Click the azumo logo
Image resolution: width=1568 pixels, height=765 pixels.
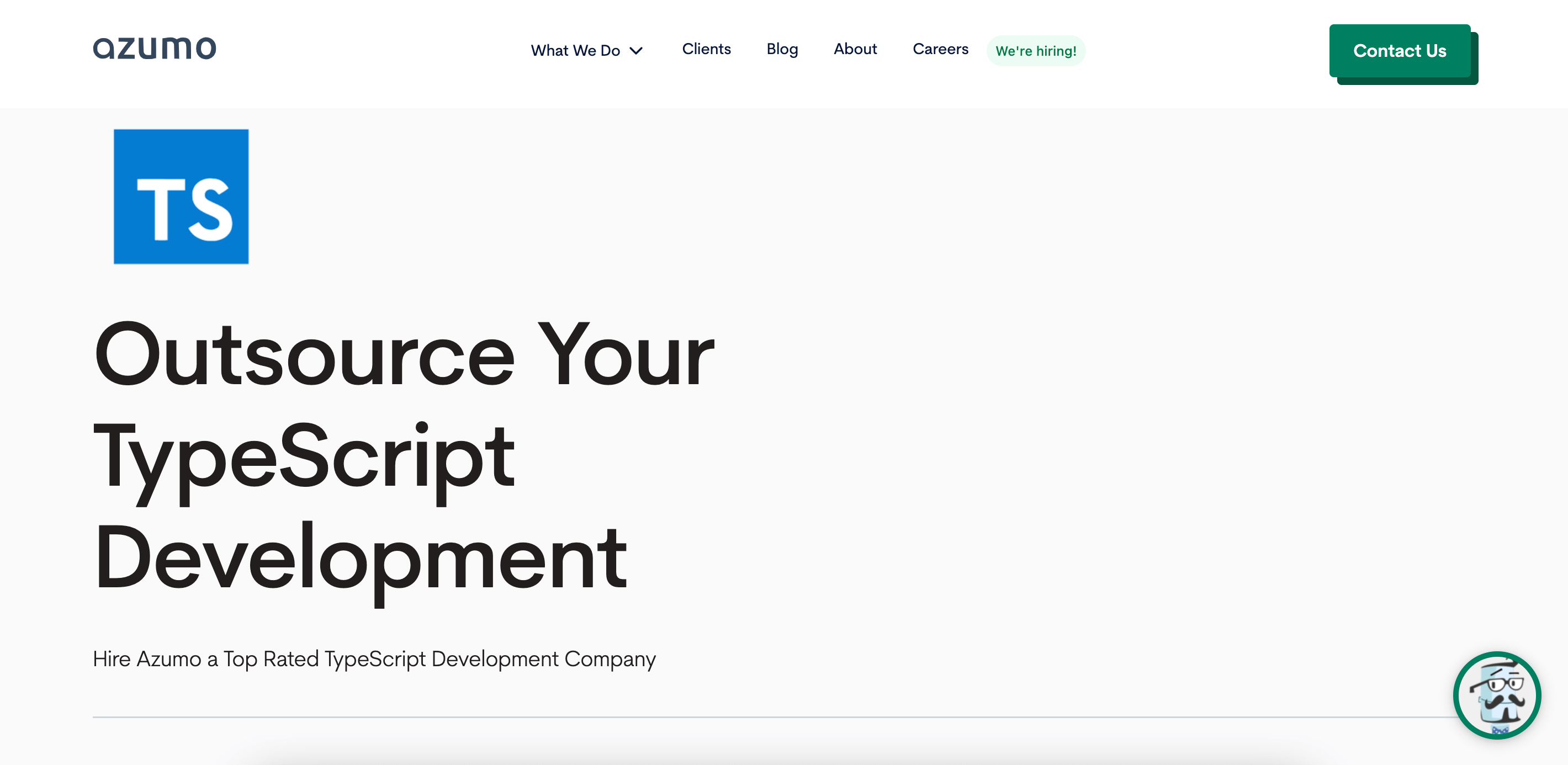pos(154,48)
